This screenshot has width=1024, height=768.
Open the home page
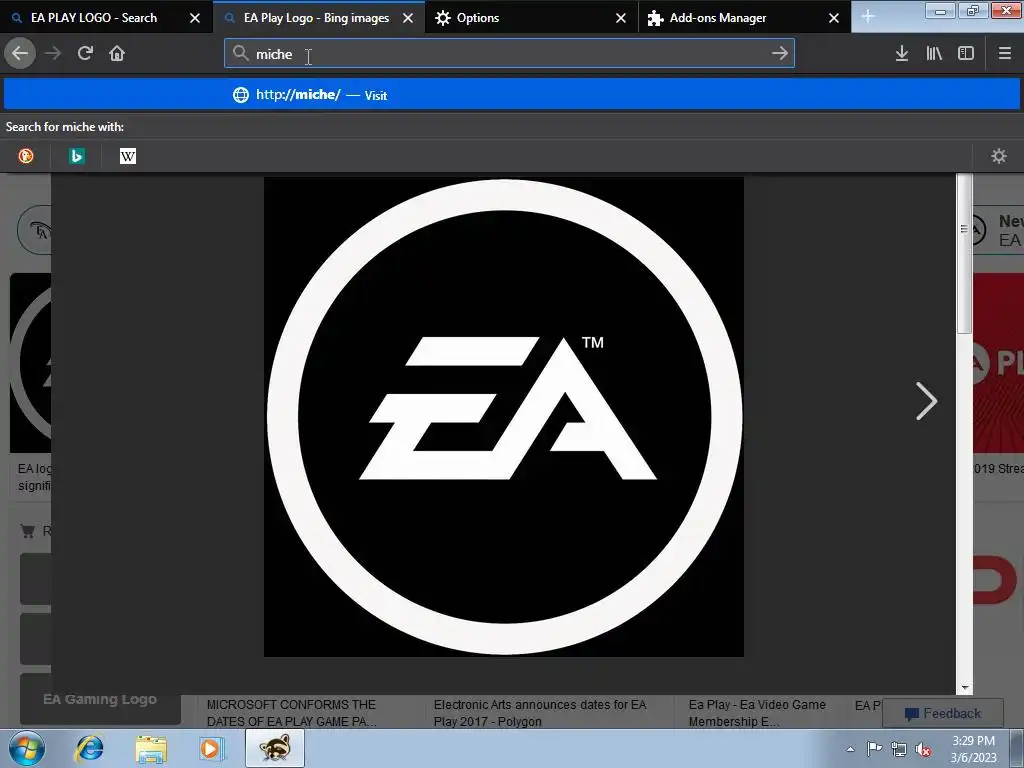[117, 54]
